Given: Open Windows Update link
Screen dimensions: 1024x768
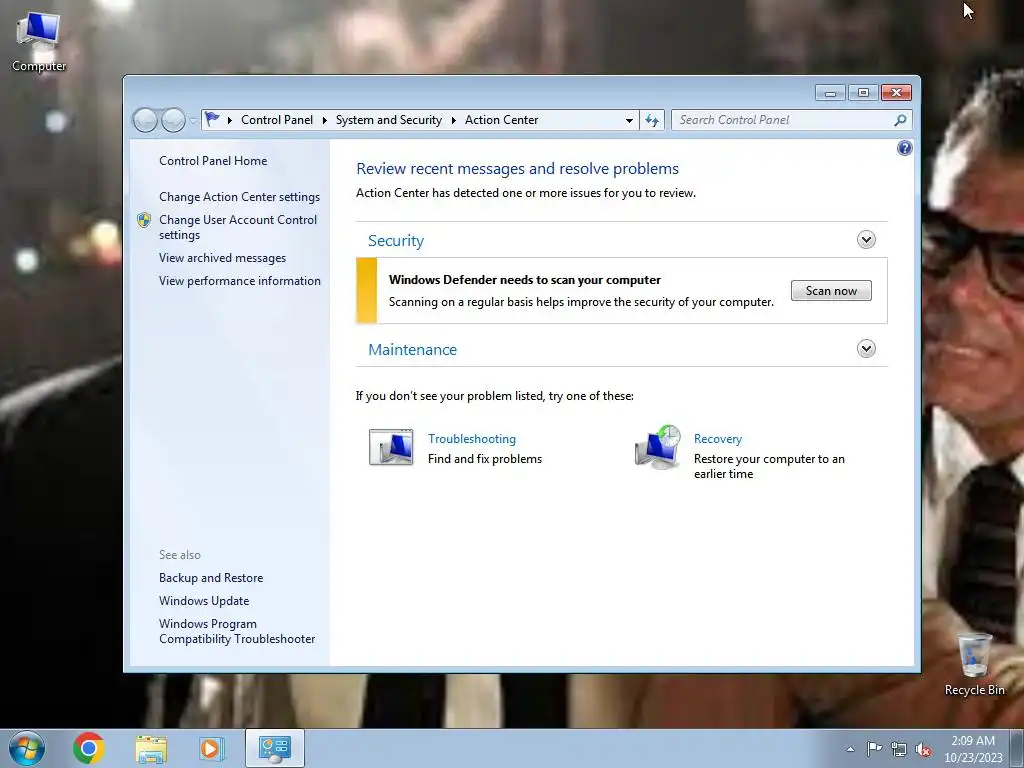Looking at the screenshot, I should [204, 601].
